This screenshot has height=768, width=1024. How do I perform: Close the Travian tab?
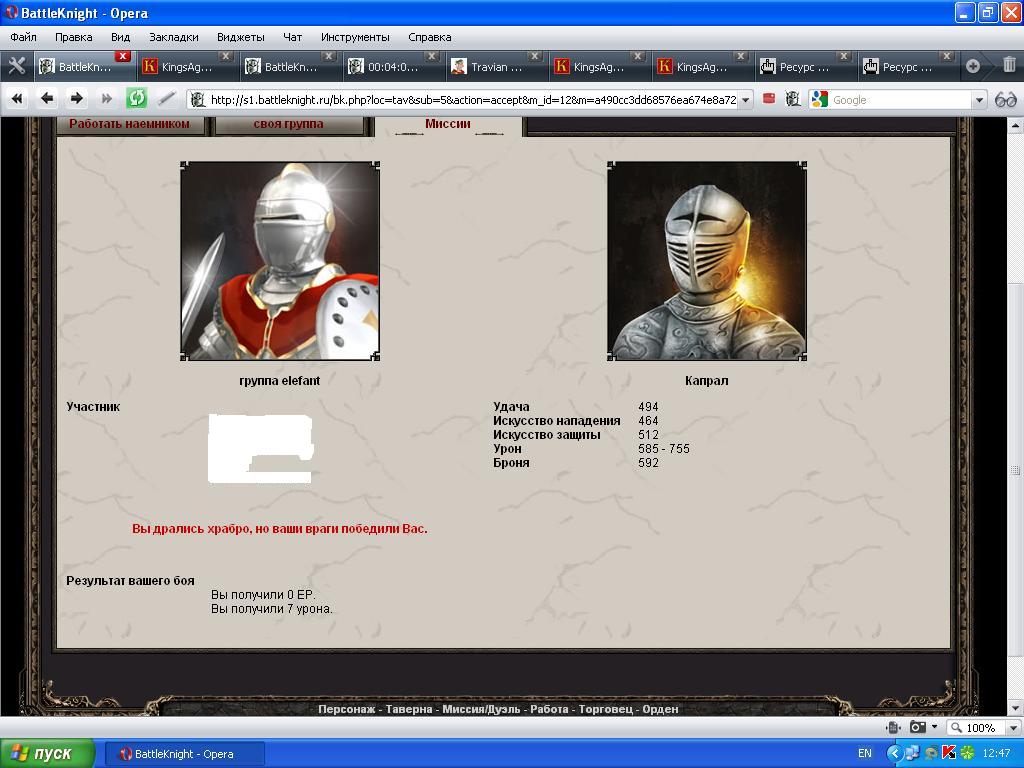point(534,56)
